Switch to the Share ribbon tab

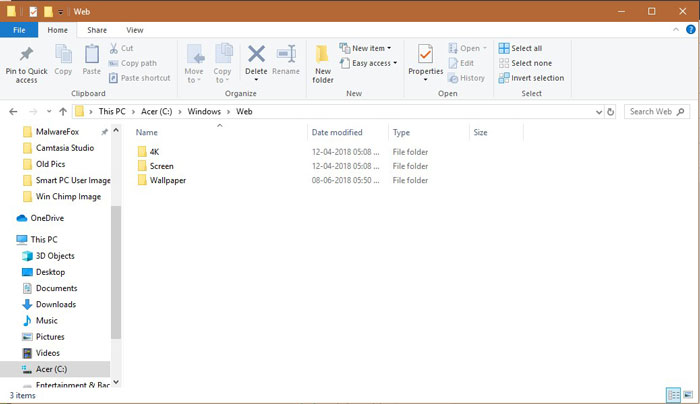pyautogui.click(x=97, y=30)
